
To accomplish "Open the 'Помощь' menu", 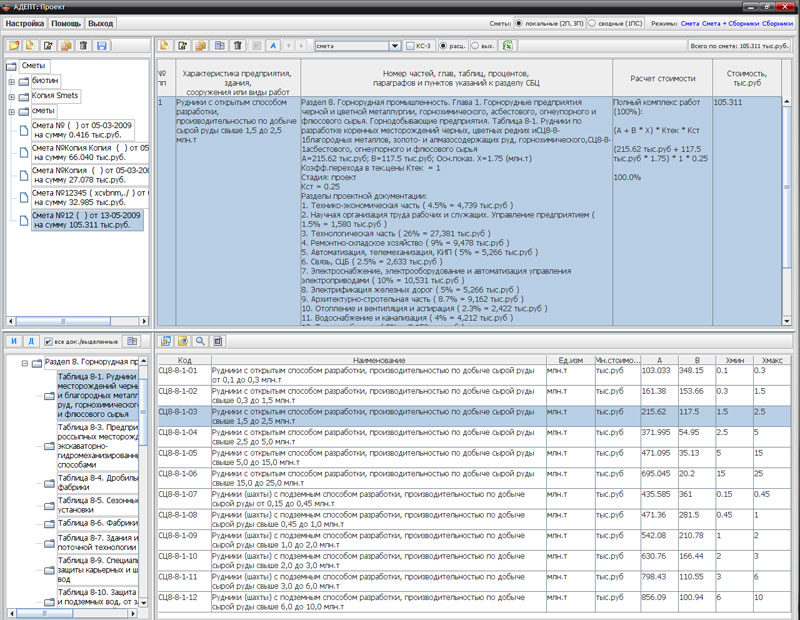I will click(66, 21).
